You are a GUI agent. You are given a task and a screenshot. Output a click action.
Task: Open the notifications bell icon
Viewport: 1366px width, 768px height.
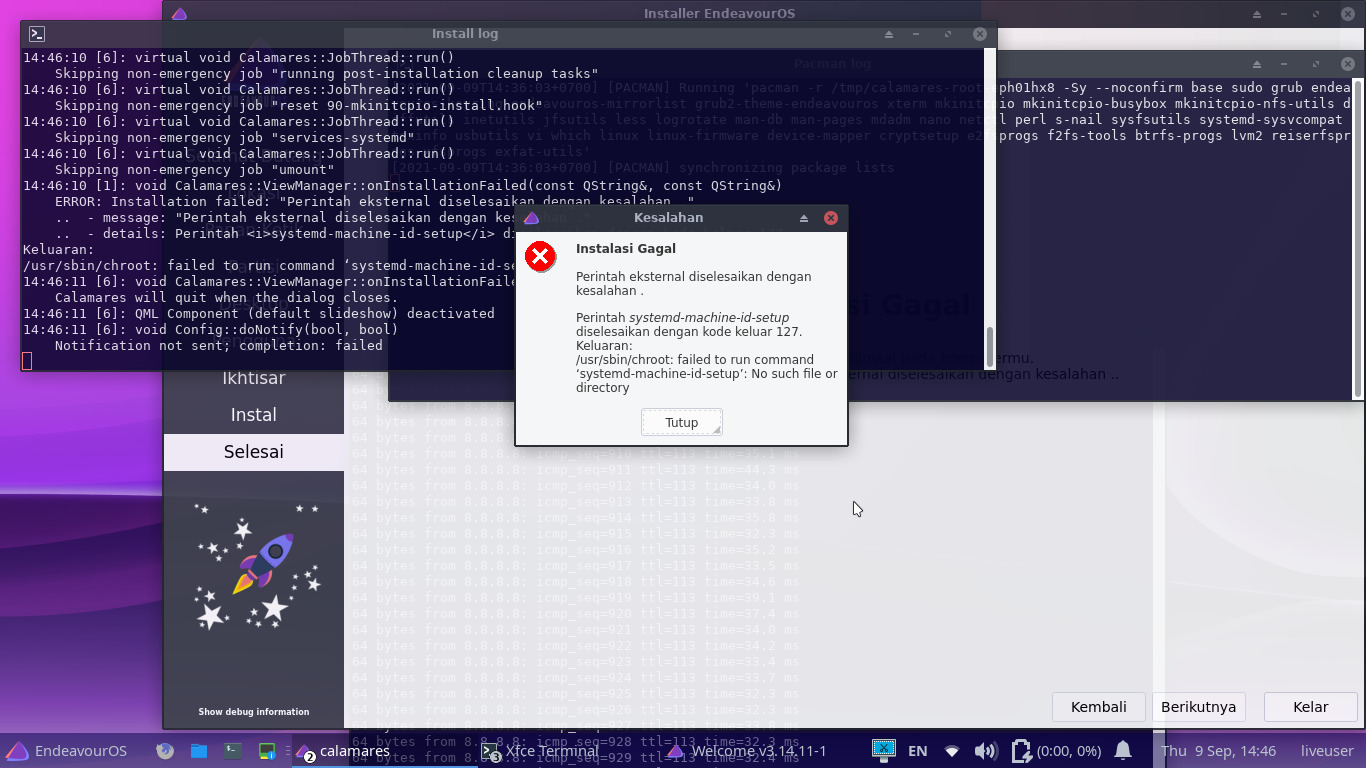[1123, 750]
